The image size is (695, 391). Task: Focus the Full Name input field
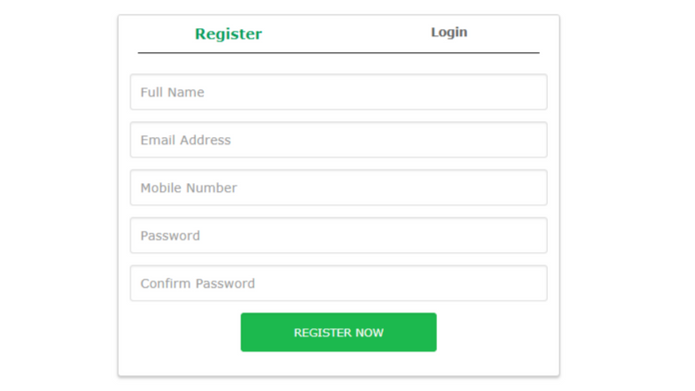(x=339, y=92)
